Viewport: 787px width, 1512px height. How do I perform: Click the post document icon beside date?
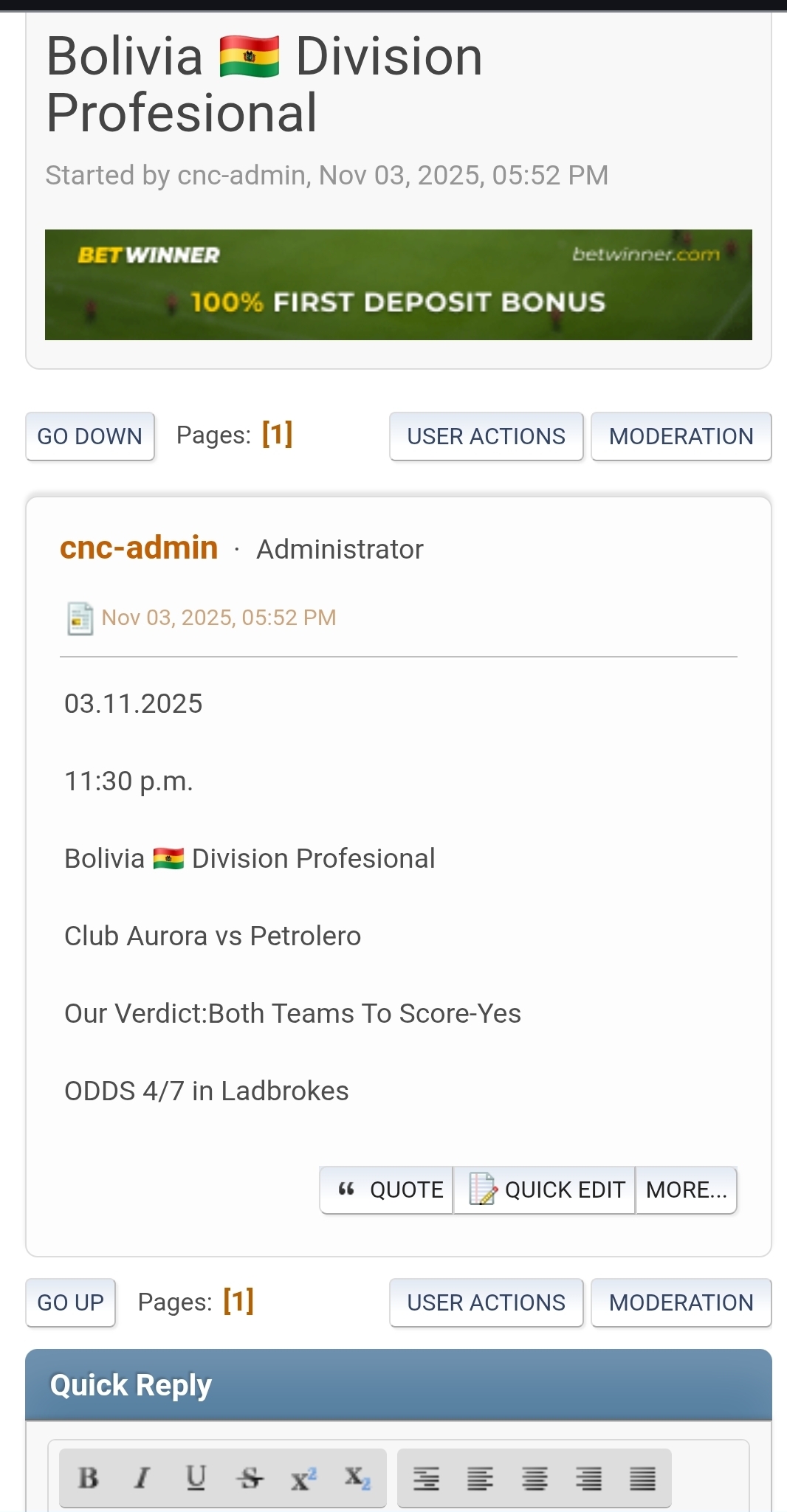[80, 618]
